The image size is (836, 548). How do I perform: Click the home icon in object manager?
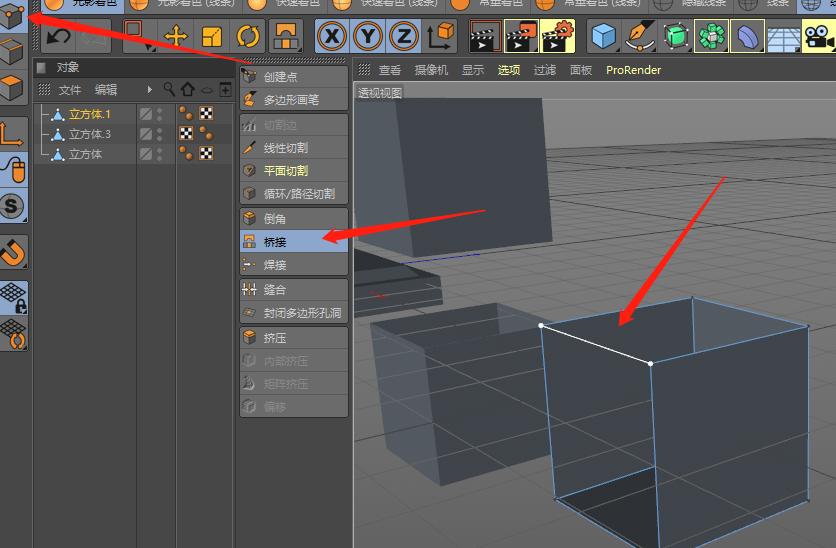tap(187, 89)
